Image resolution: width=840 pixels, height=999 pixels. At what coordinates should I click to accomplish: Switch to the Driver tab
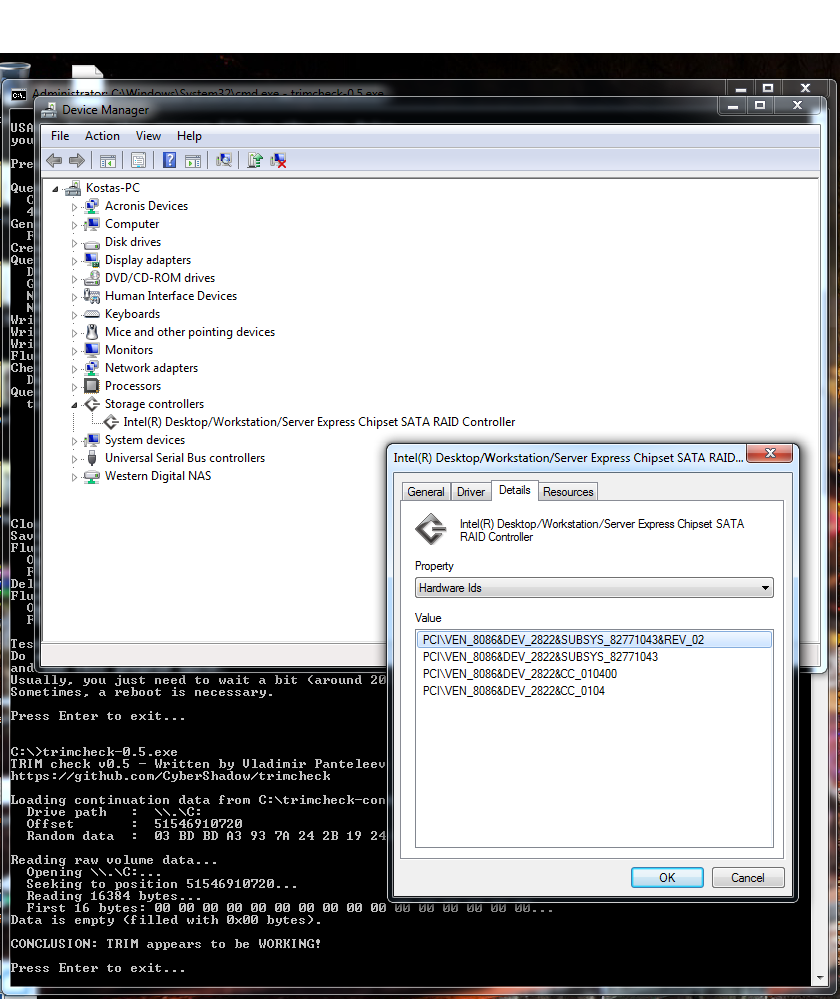[470, 492]
